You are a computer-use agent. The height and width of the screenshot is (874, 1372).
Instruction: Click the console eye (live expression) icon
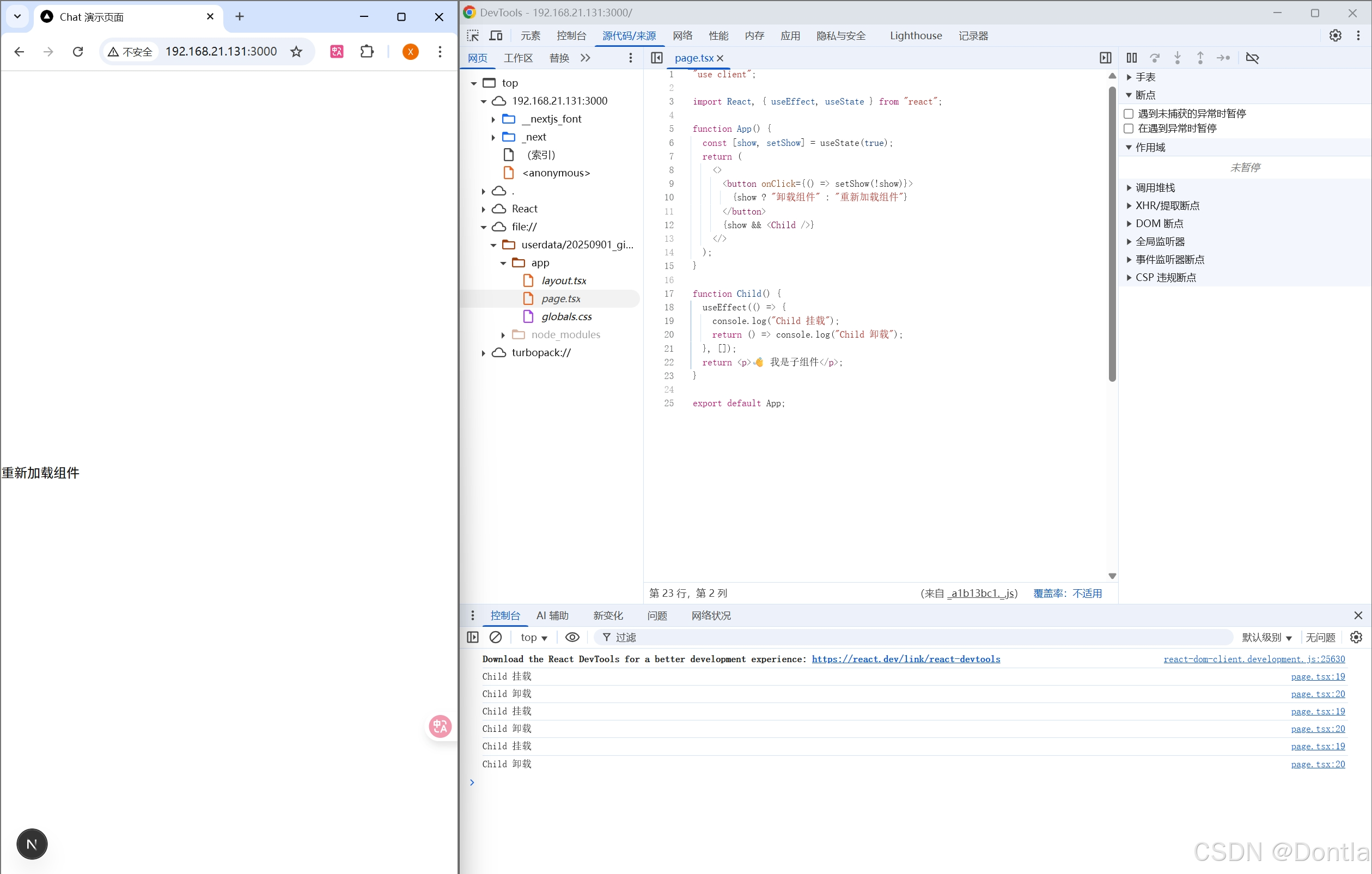click(572, 637)
